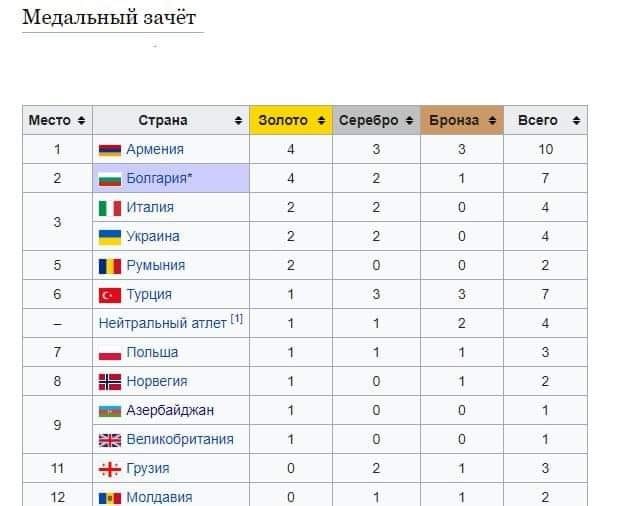The image size is (640, 506).
Task: Click the Ukraine flag icon
Action: 110,237
